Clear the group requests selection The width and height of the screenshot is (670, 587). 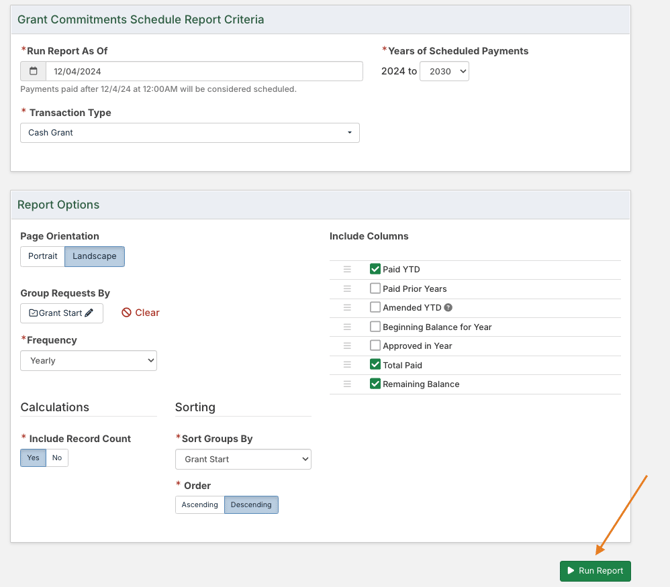click(141, 313)
